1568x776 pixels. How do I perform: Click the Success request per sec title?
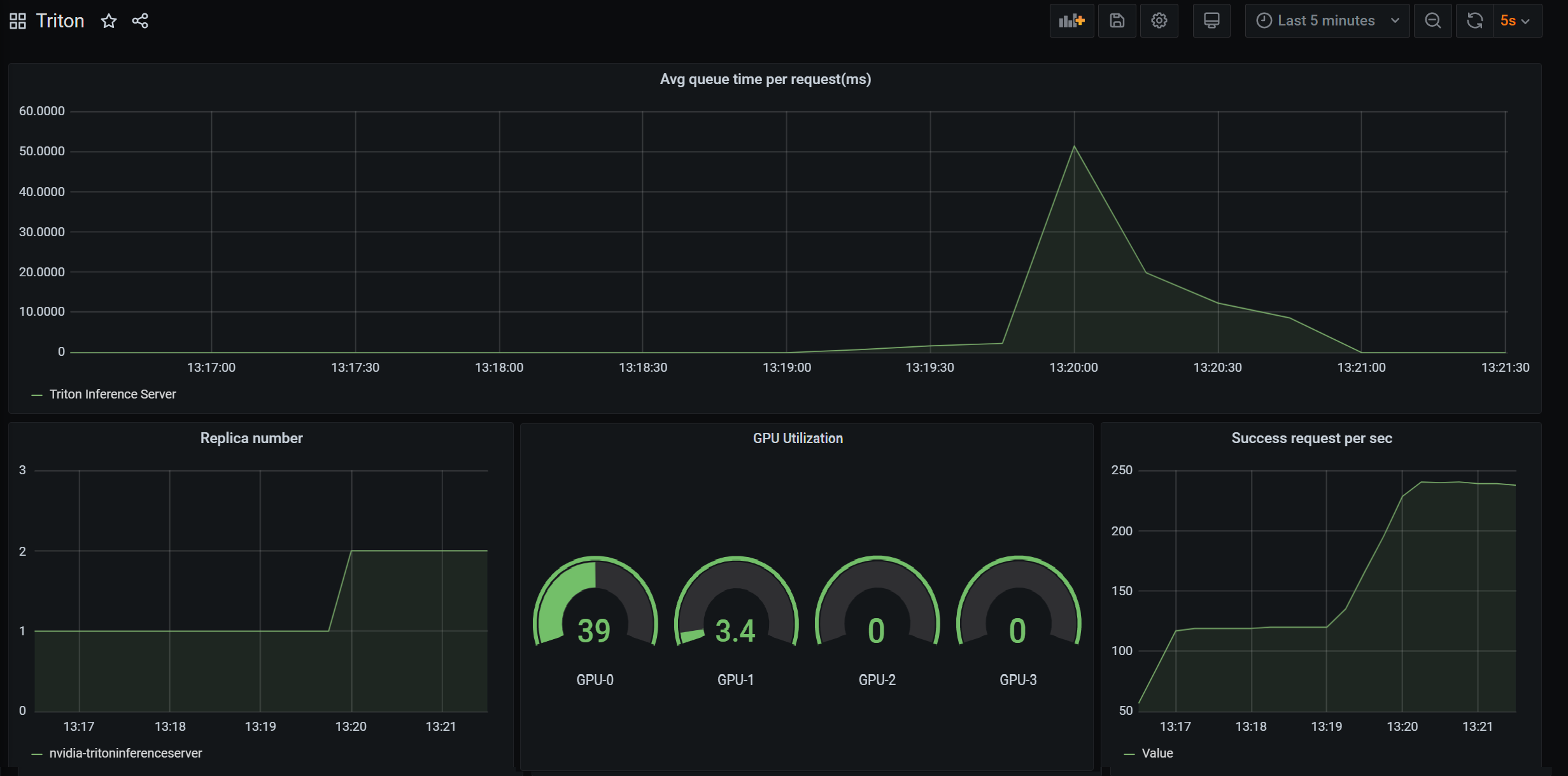pyautogui.click(x=1311, y=439)
